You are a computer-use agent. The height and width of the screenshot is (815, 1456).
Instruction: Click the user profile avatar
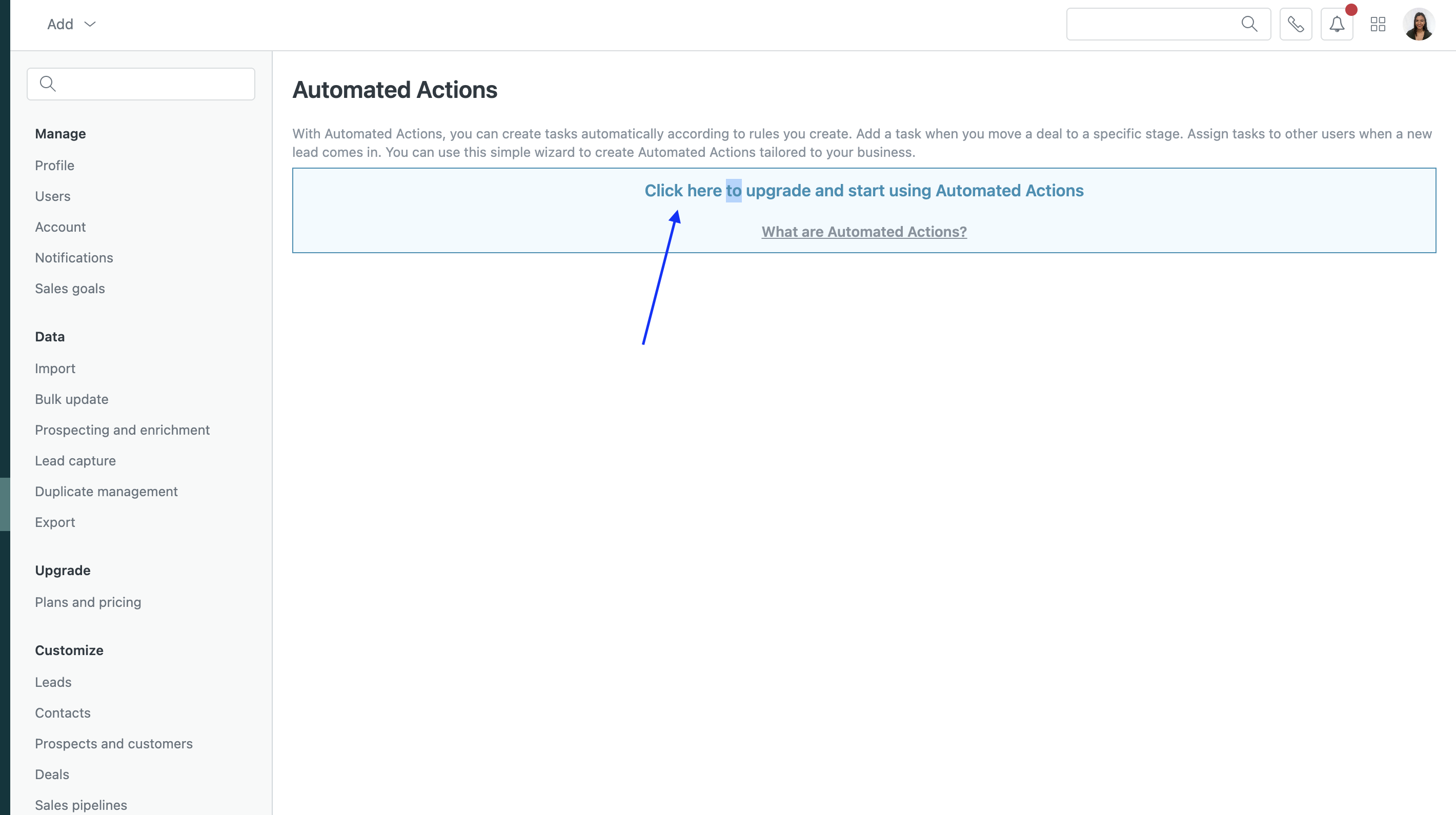[x=1418, y=24]
